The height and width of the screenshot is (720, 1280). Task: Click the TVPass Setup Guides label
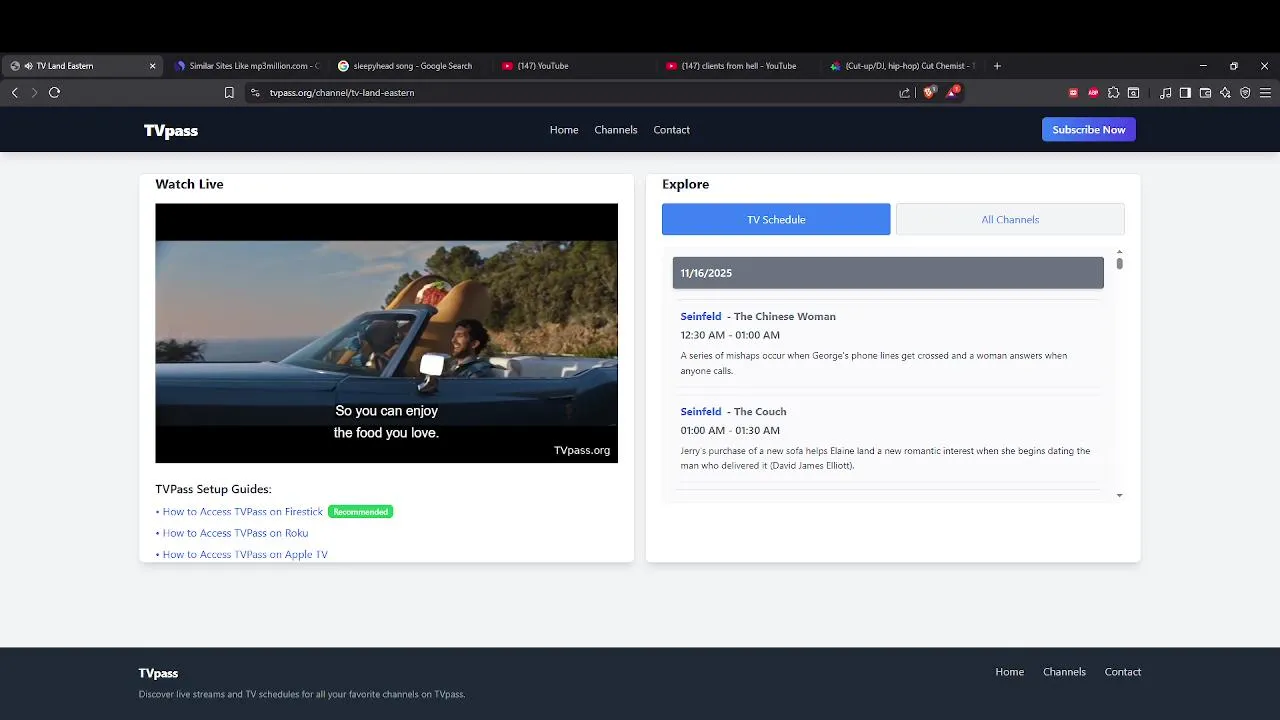click(x=213, y=489)
